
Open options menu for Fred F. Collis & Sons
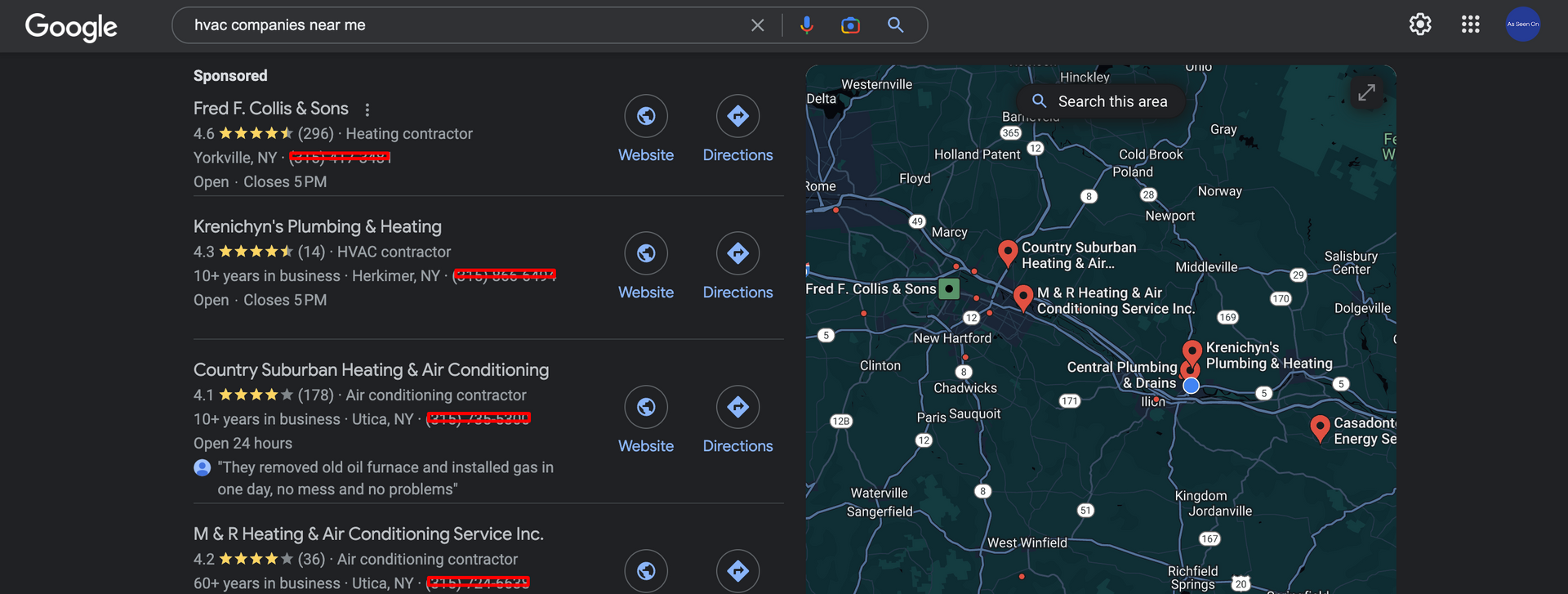(367, 109)
